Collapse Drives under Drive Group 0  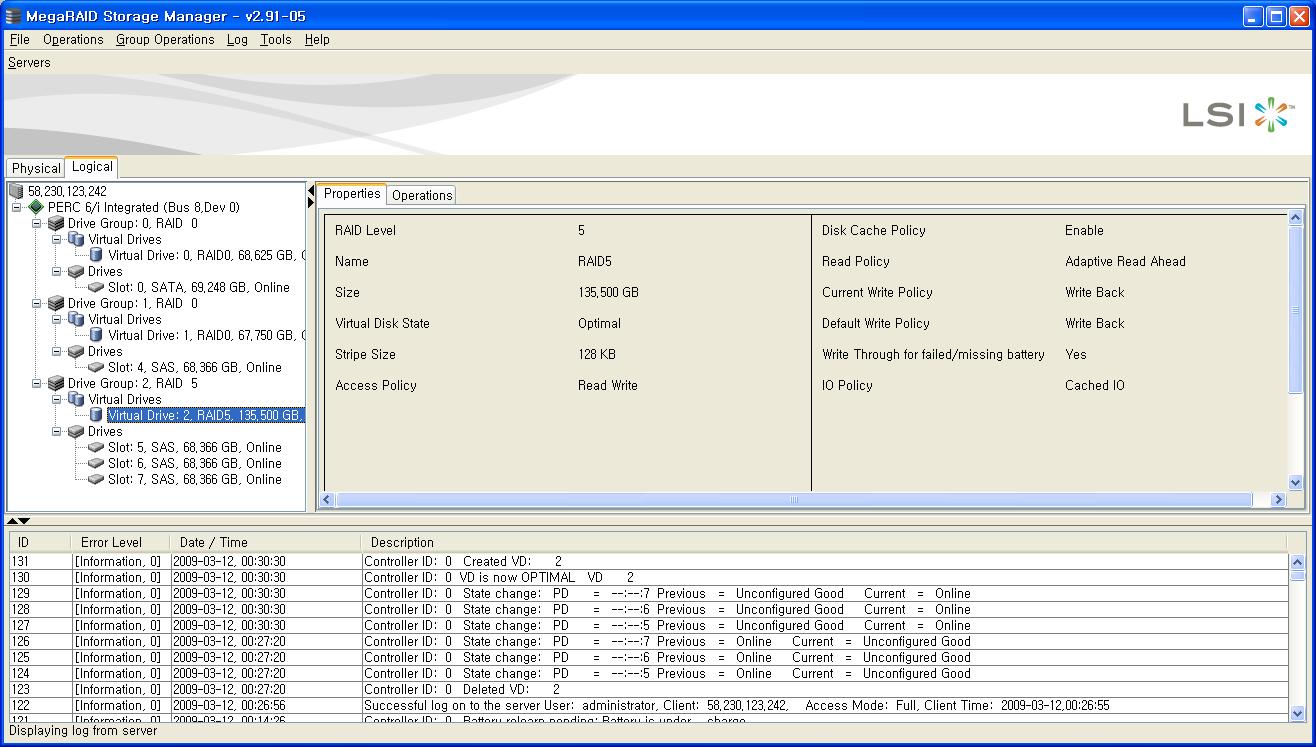click(57, 271)
